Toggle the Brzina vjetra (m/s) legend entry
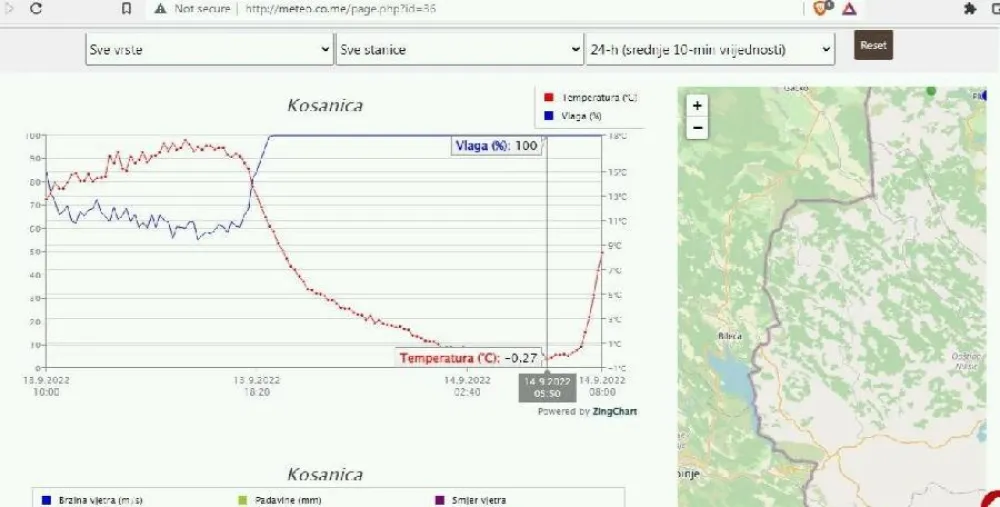 click(x=92, y=501)
